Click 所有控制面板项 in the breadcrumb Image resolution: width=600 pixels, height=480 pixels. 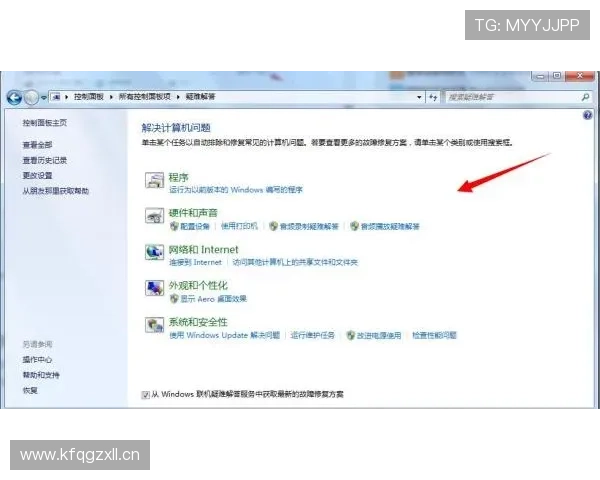click(x=145, y=97)
